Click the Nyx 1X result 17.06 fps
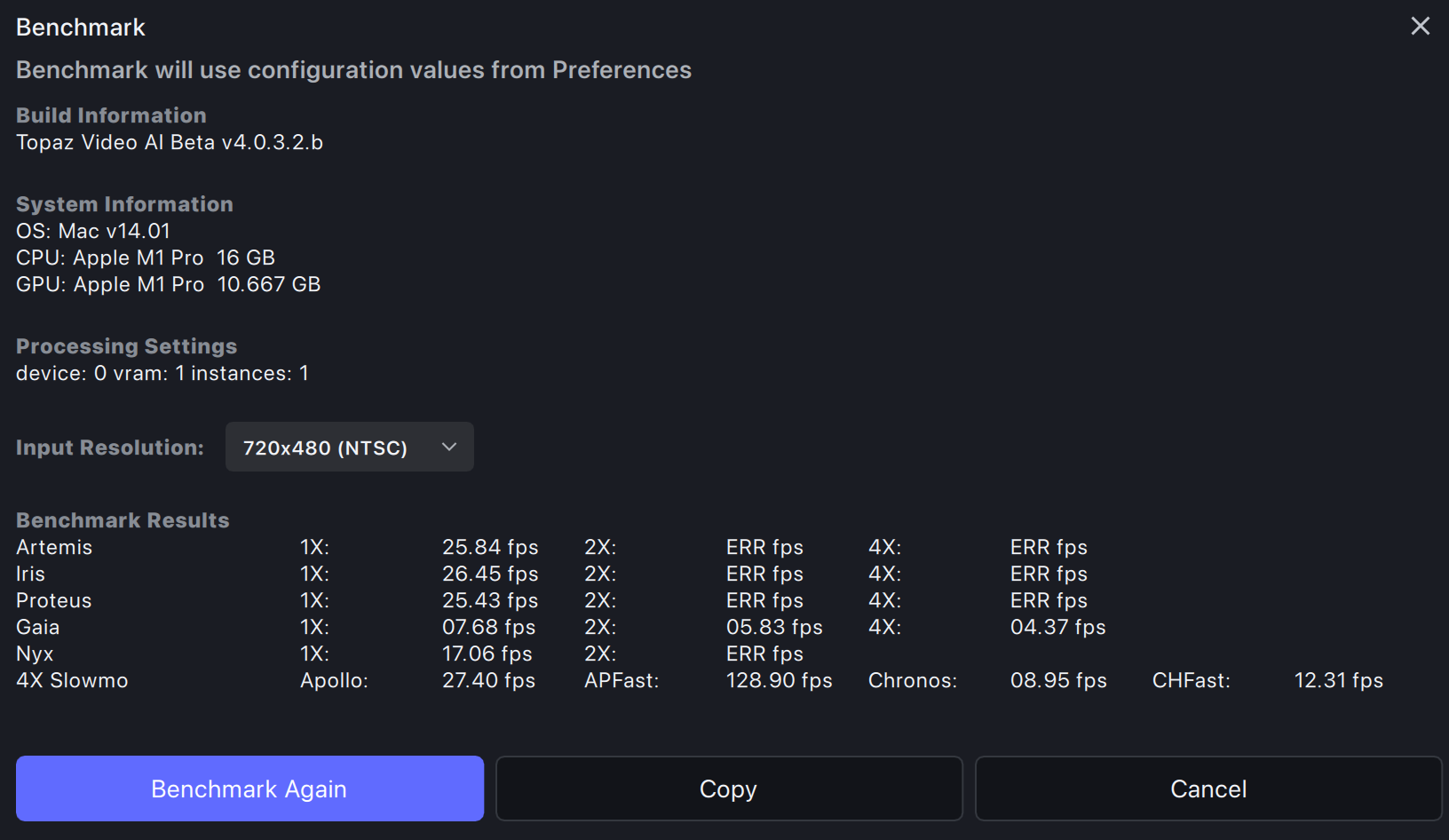Image resolution: width=1449 pixels, height=840 pixels. (x=487, y=654)
